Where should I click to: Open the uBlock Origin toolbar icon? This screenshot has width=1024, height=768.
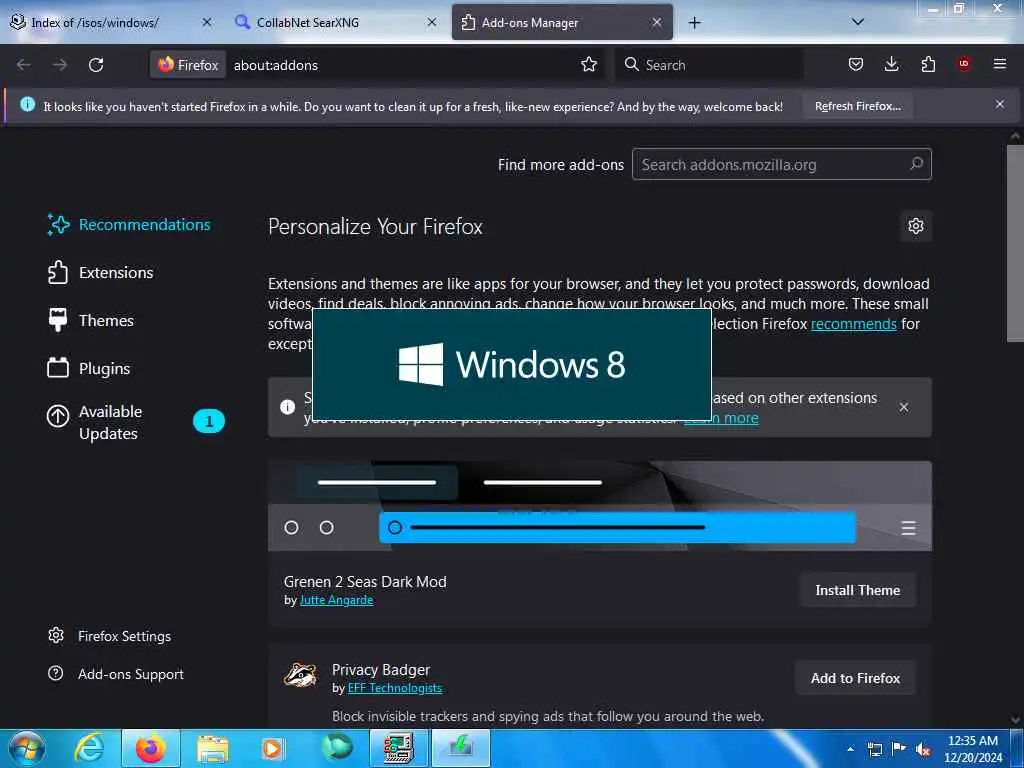964,64
